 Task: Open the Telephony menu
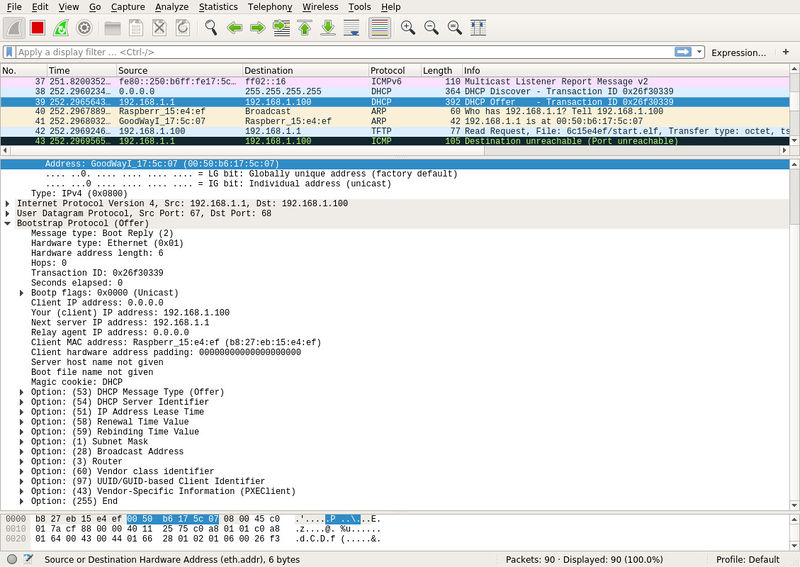(270, 7)
